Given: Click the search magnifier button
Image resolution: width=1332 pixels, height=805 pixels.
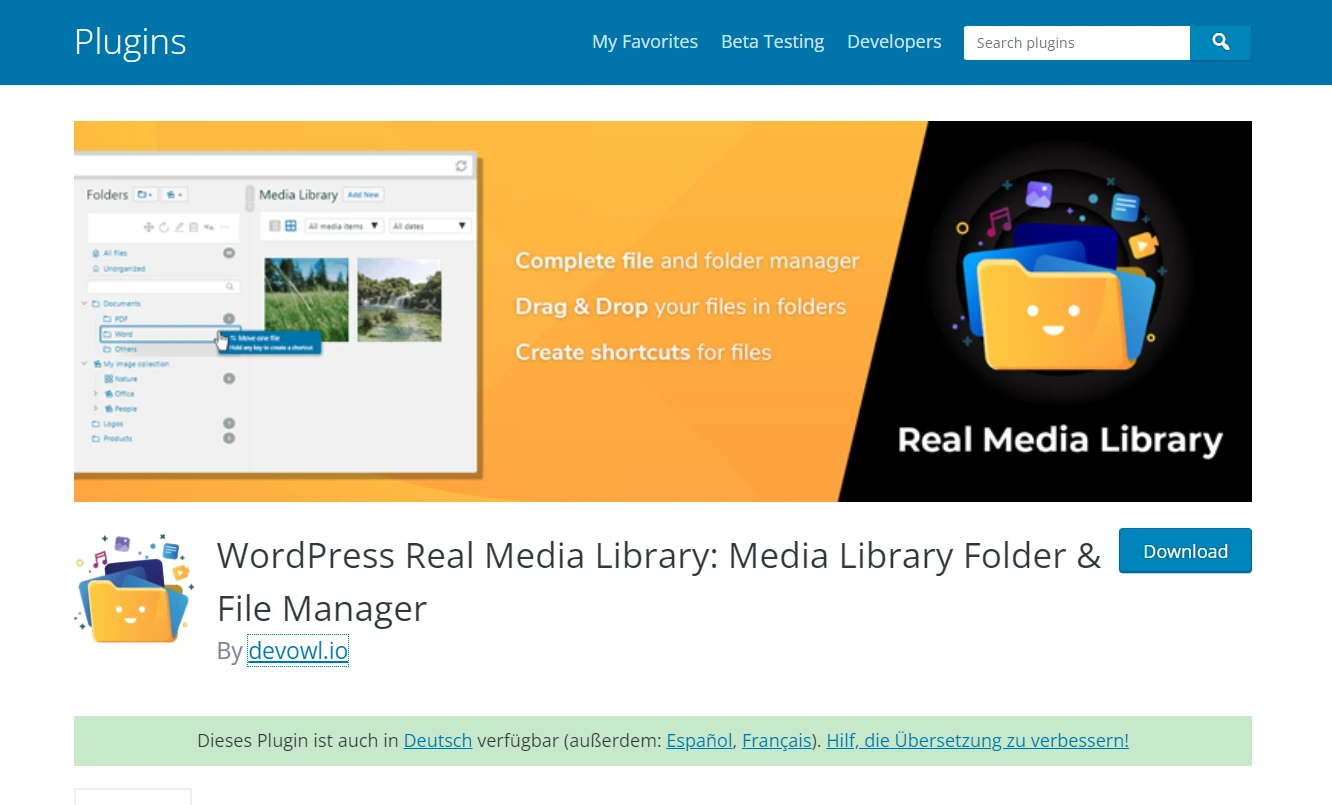Looking at the screenshot, I should [1220, 42].
